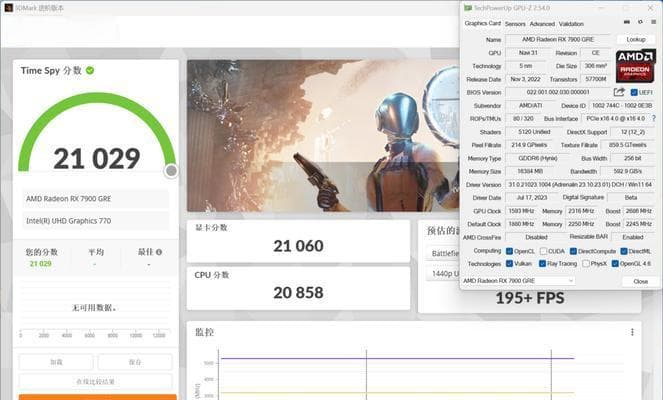Click the Bus Width value 256 bit
The height and width of the screenshot is (400, 663).
point(633,158)
